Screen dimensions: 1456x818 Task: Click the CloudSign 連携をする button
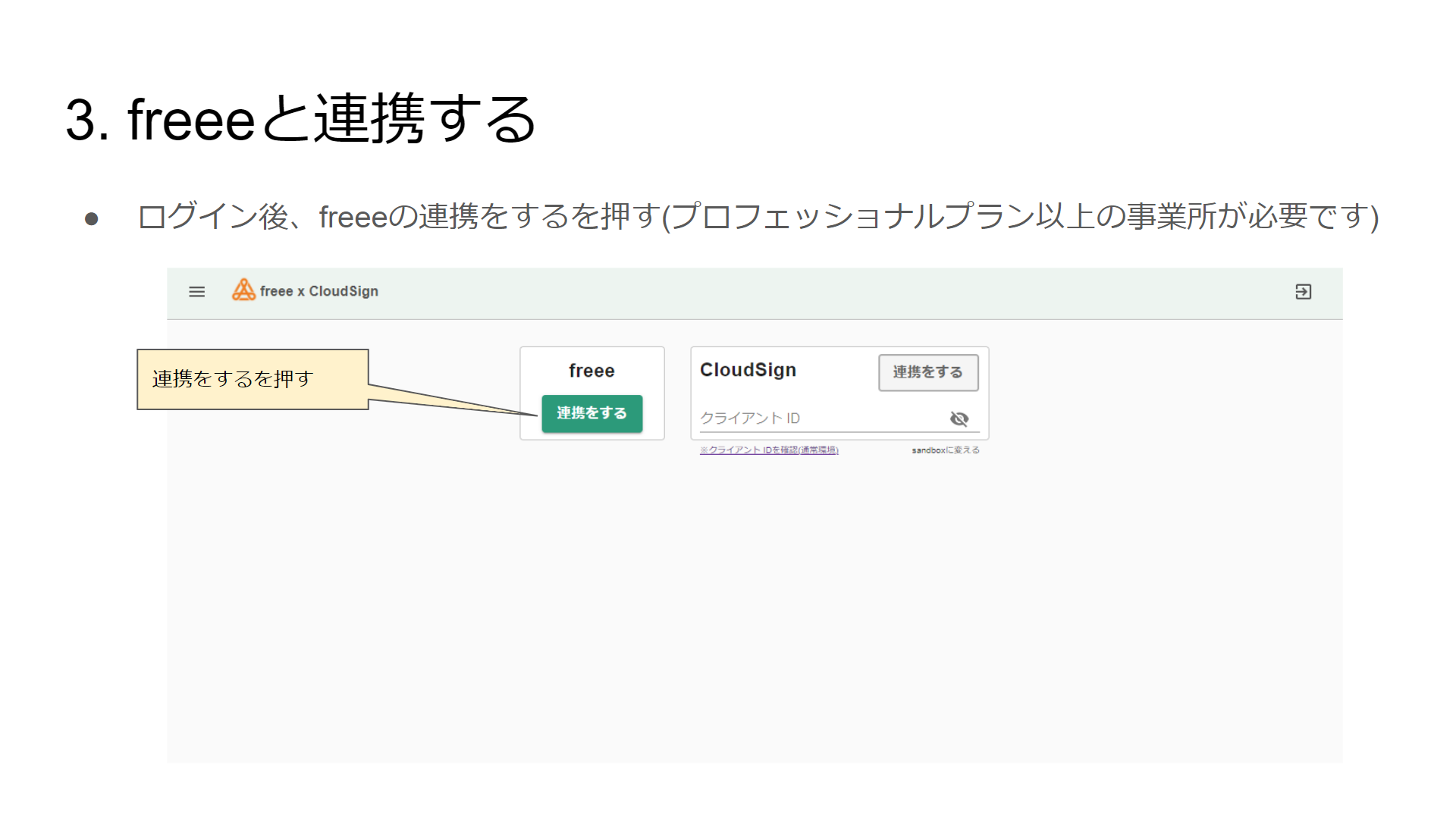928,372
